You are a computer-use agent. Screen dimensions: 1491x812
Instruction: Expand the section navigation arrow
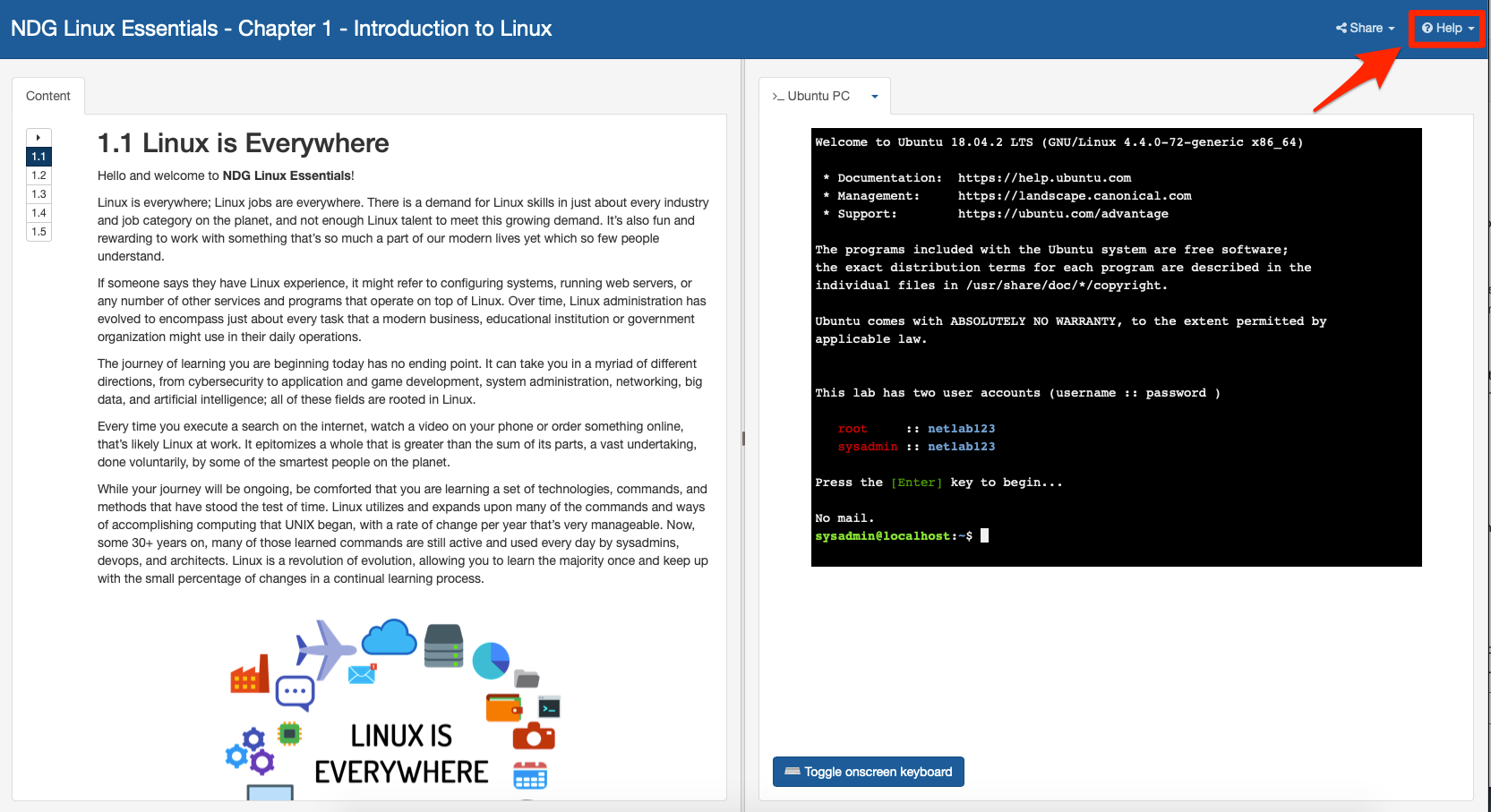point(39,138)
